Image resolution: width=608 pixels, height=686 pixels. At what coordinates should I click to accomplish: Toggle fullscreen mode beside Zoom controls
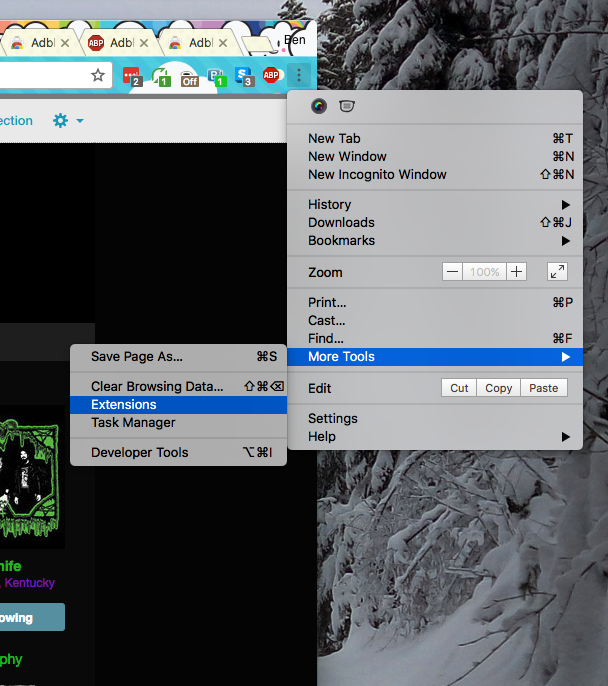557,272
